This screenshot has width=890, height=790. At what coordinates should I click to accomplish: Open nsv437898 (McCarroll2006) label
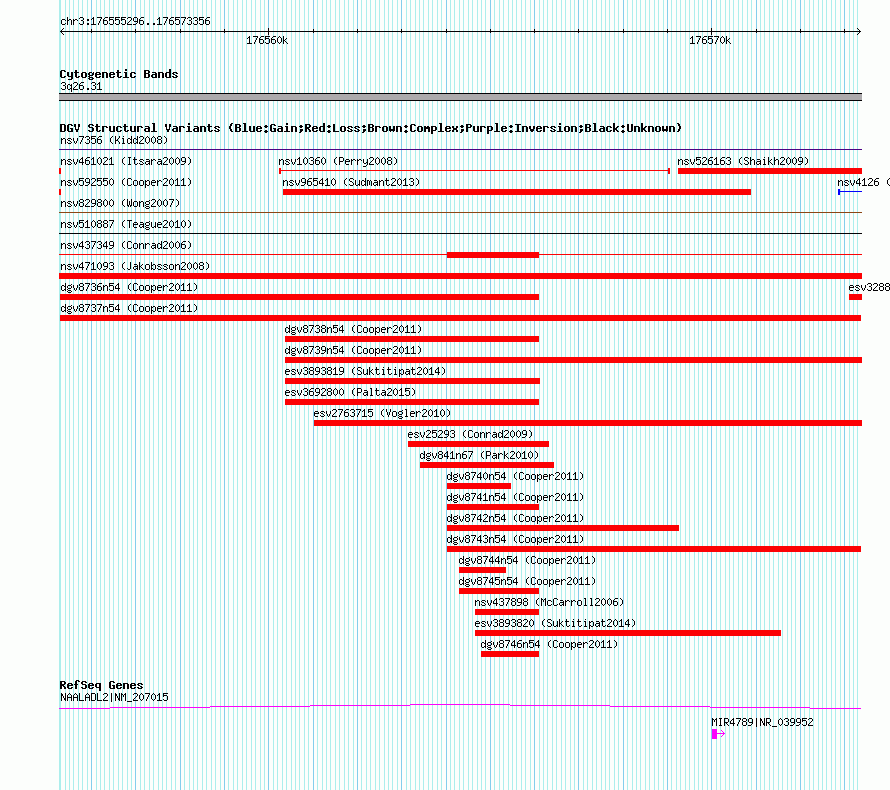click(x=549, y=602)
